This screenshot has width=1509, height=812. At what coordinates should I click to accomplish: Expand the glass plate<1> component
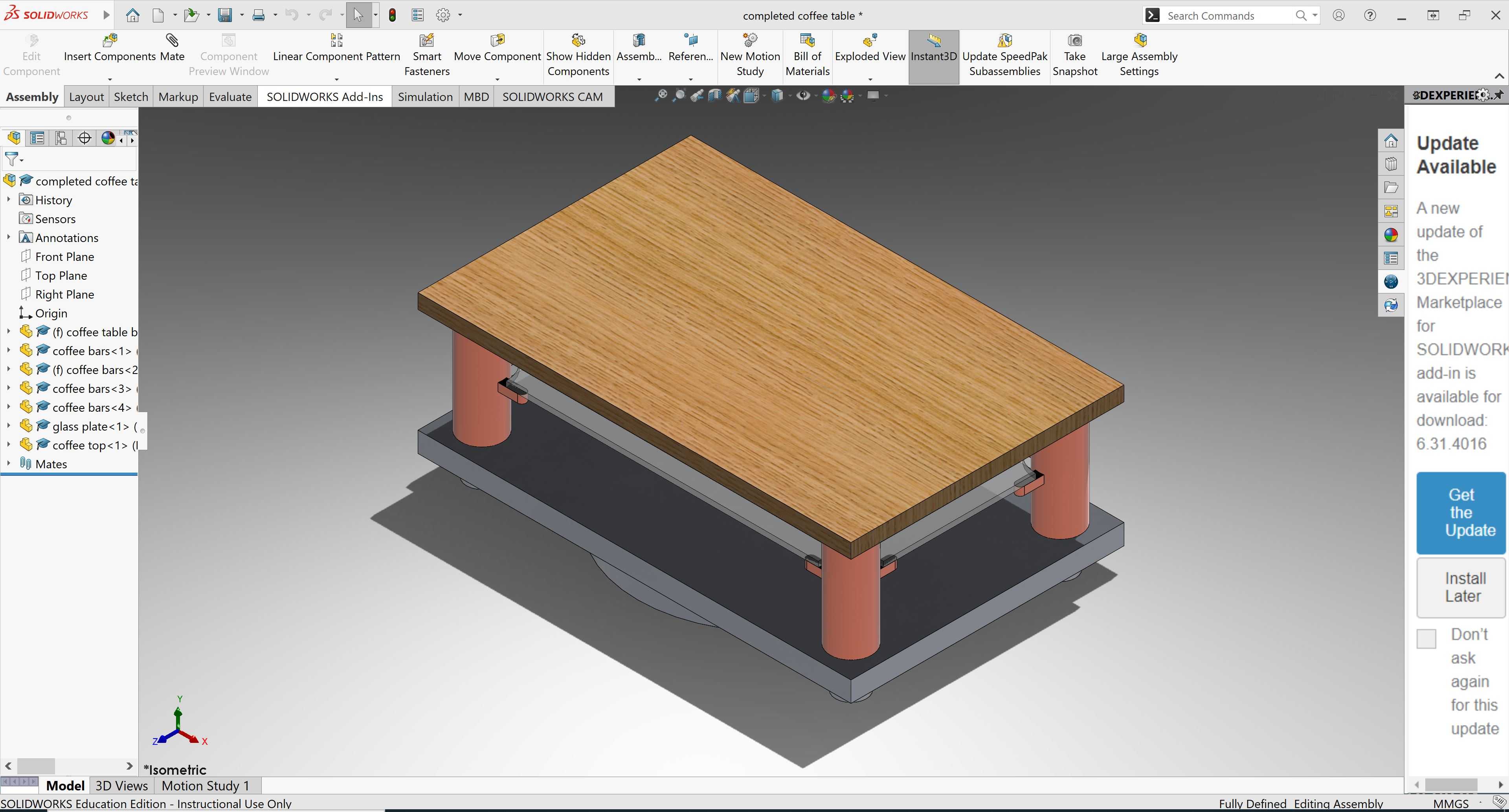8,425
